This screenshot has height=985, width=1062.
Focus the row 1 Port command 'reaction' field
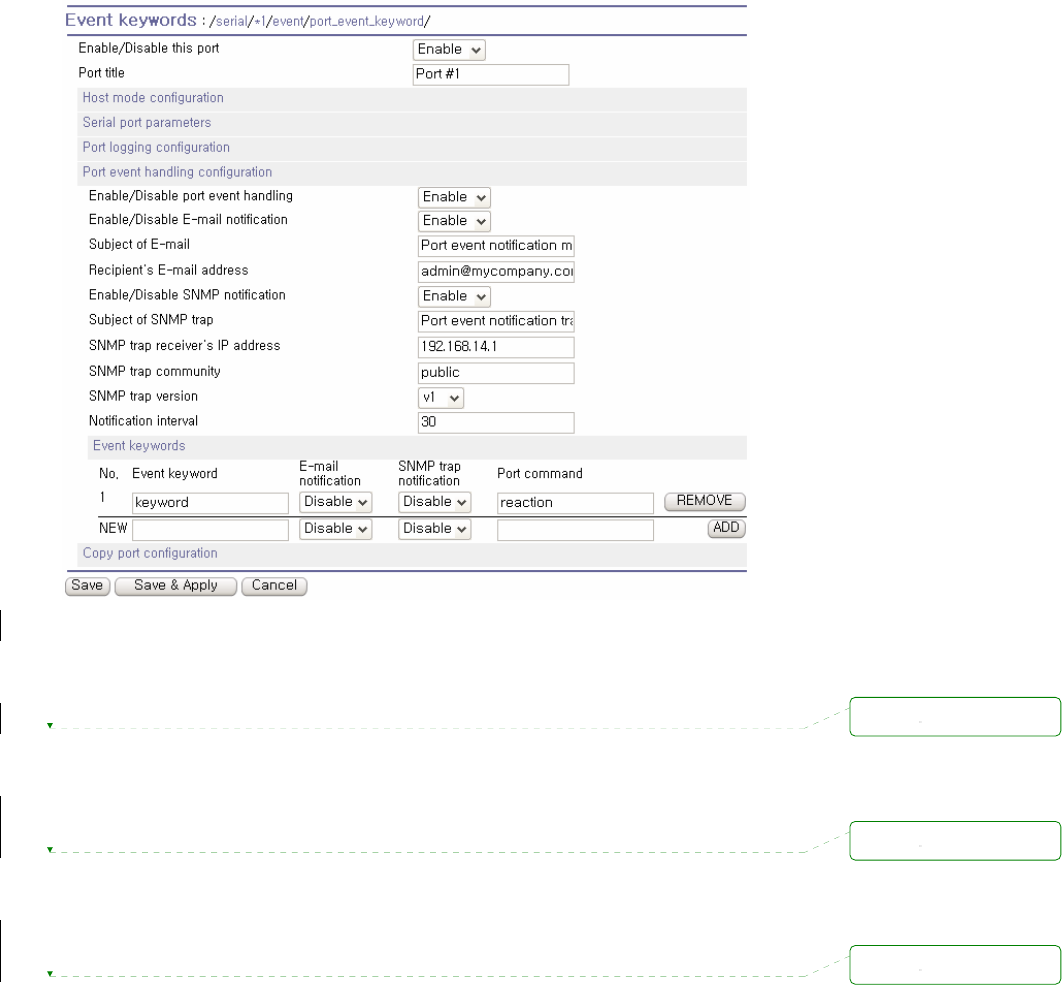[x=575, y=503]
